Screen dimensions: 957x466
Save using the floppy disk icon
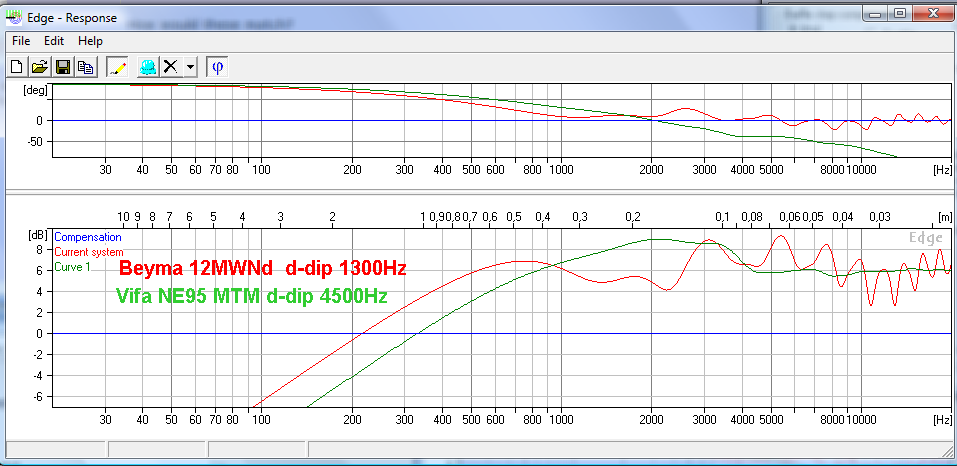point(62,66)
